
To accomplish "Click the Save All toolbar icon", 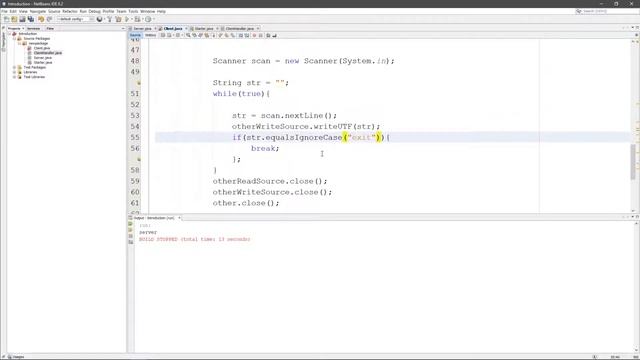I will (x=31, y=19).
